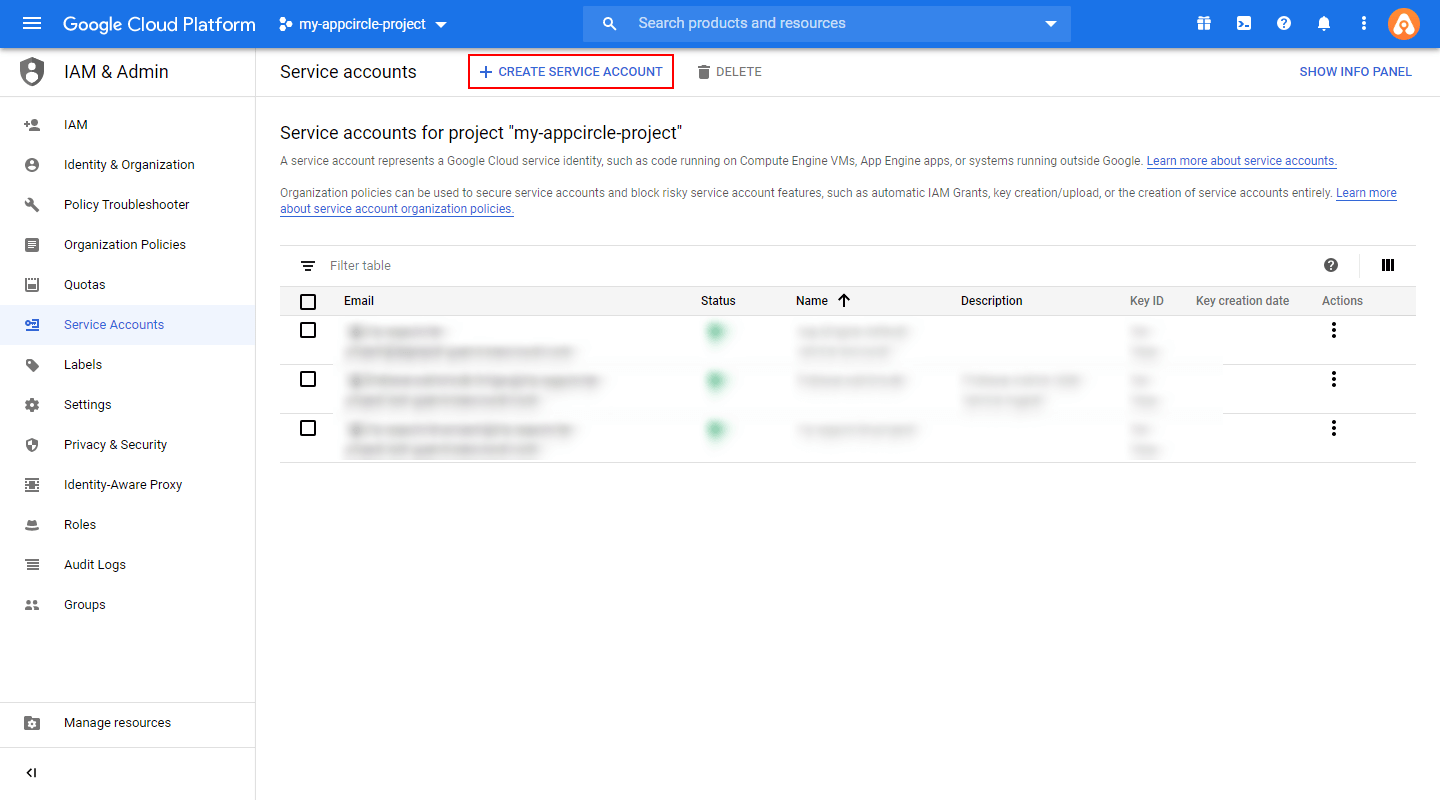This screenshot has width=1440, height=800.
Task: Click the filter table icon
Action: point(308,266)
